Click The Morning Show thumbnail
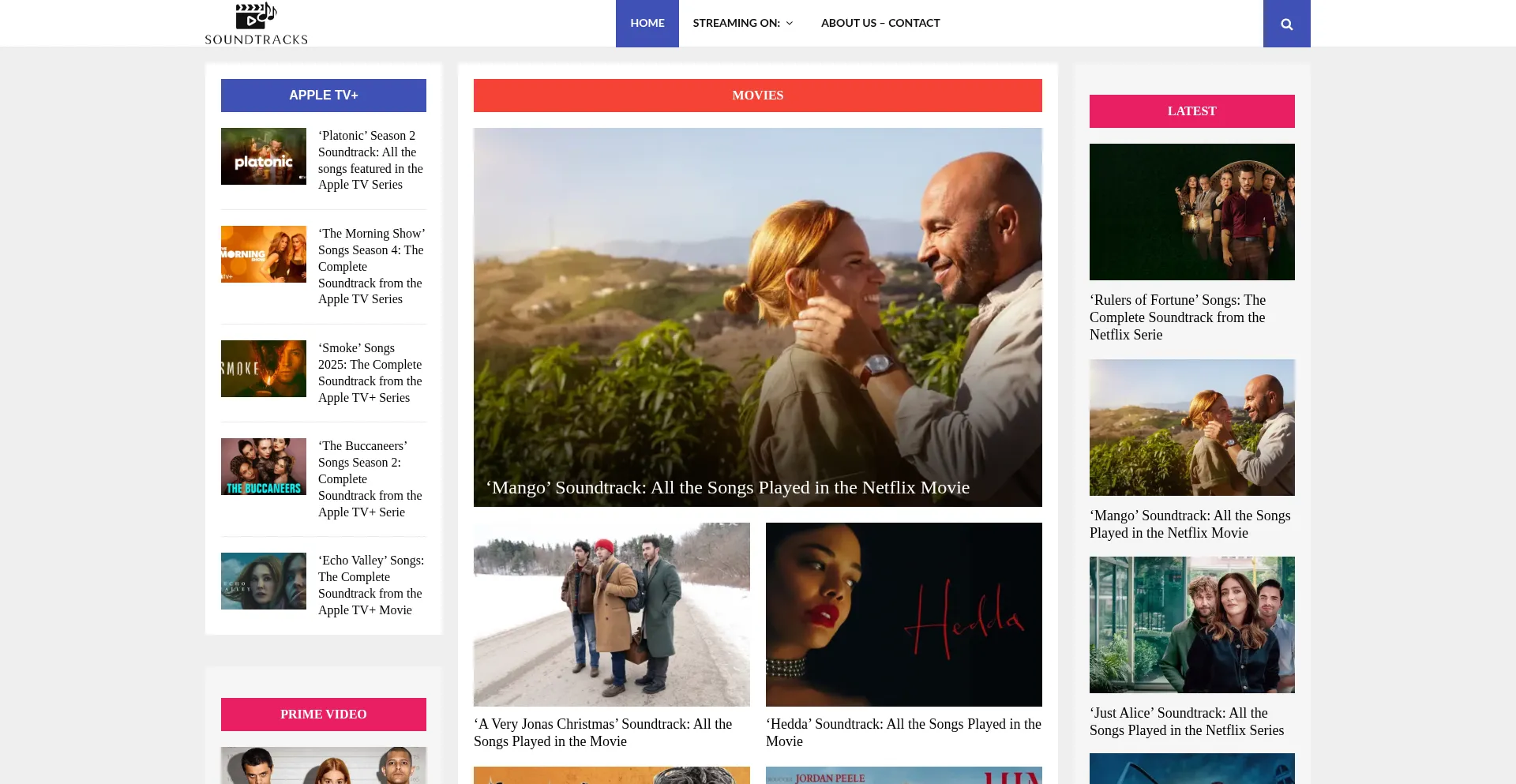 (263, 254)
